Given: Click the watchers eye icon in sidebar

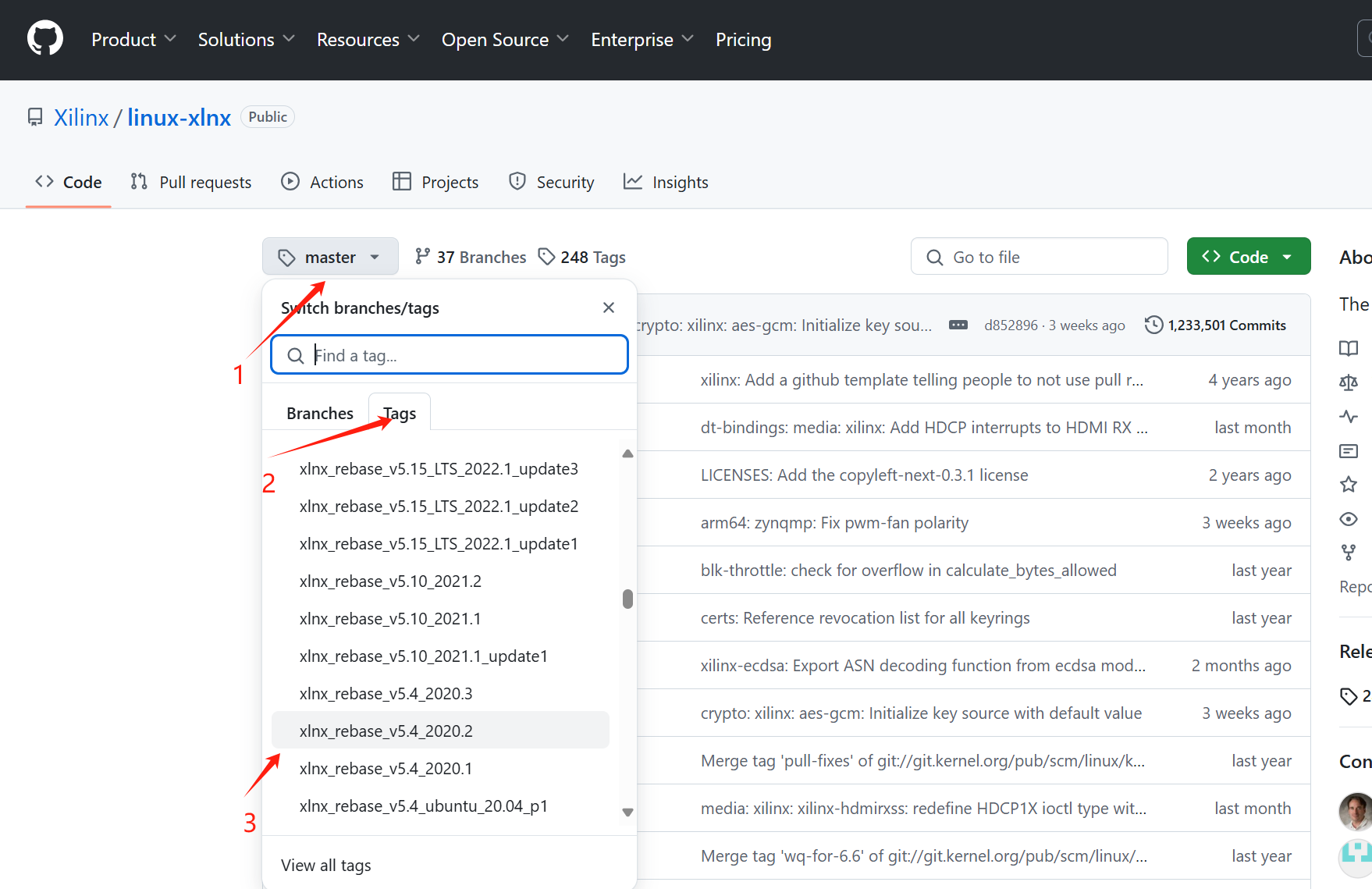Looking at the screenshot, I should 1349,519.
